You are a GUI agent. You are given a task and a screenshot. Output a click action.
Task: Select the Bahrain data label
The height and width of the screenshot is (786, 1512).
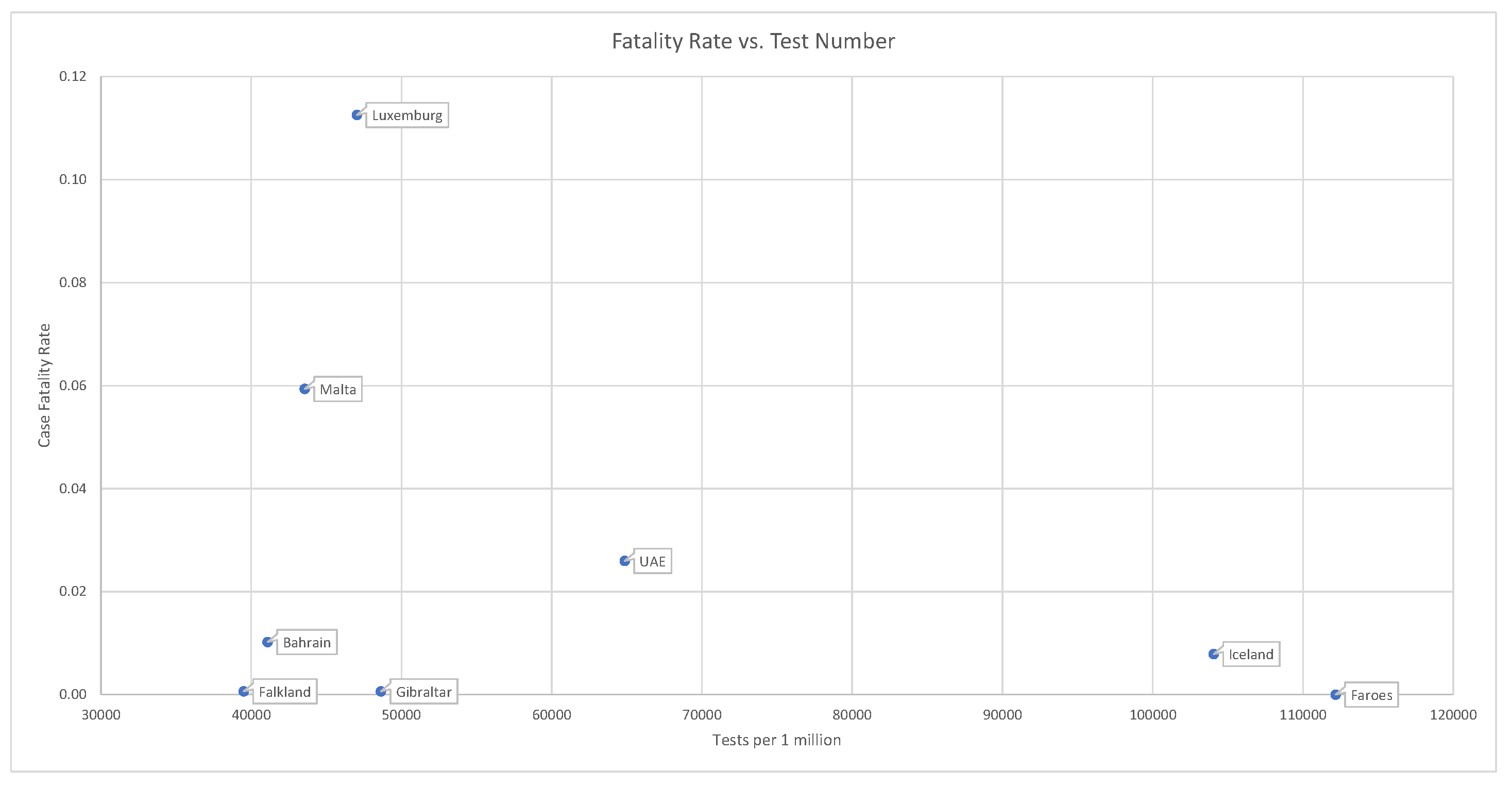(x=307, y=643)
